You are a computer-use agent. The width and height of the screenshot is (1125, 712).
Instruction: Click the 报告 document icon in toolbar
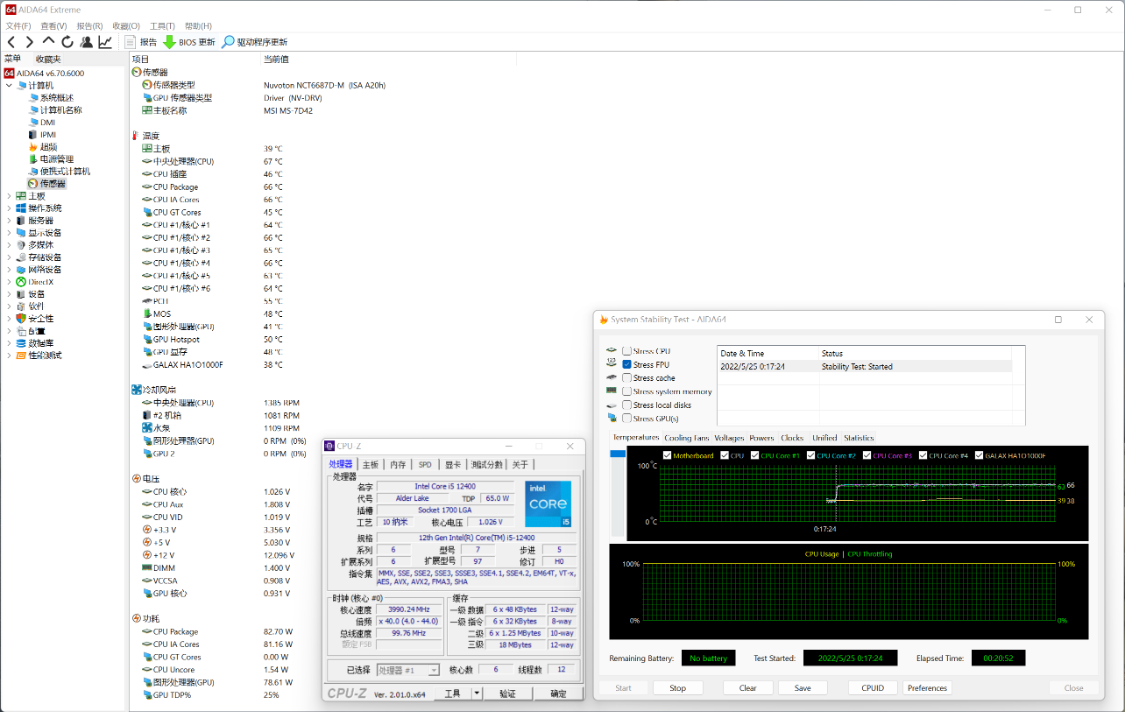(130, 42)
